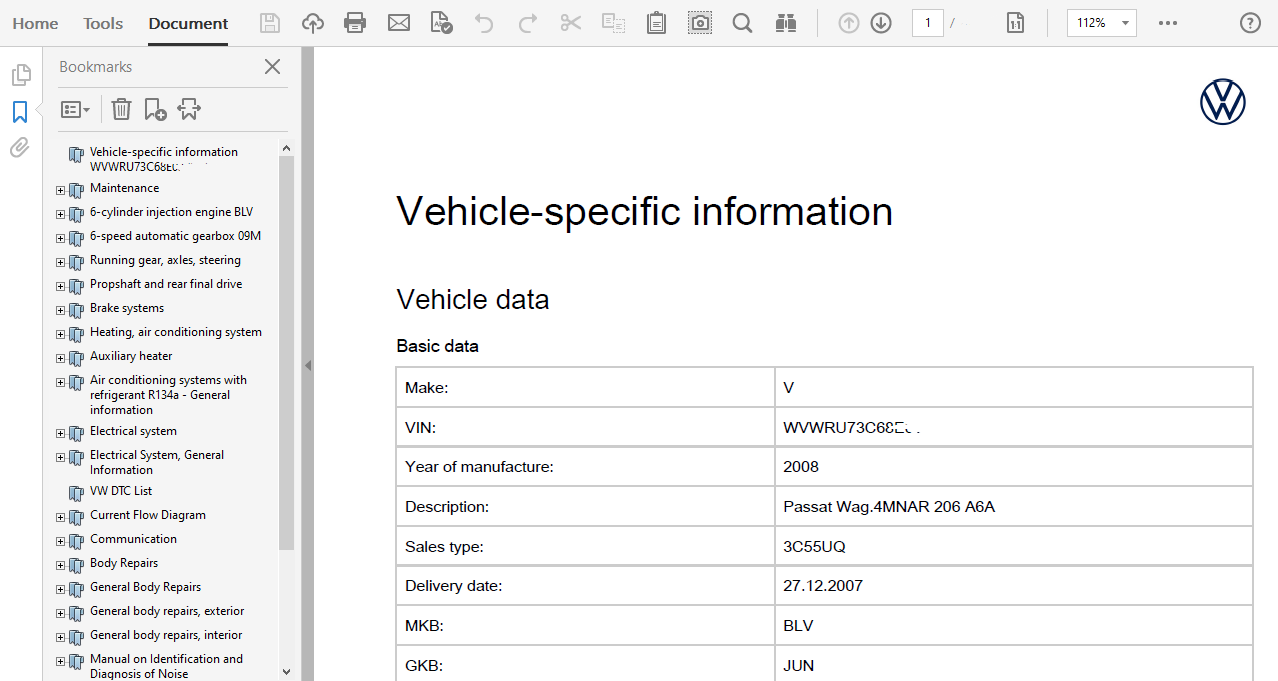The width and height of the screenshot is (1278, 681).
Task: Expand the Maintenance bookmark
Action: click(x=59, y=189)
